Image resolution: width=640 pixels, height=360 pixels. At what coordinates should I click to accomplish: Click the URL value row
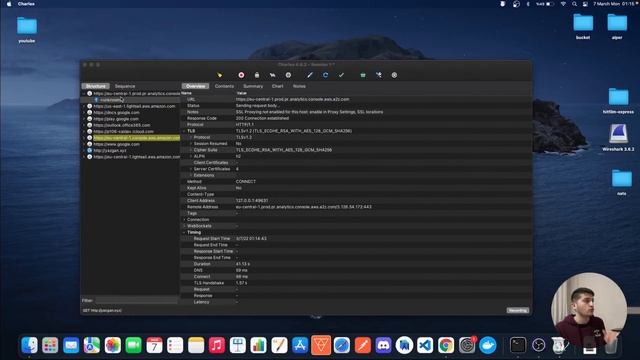[x=356, y=99]
